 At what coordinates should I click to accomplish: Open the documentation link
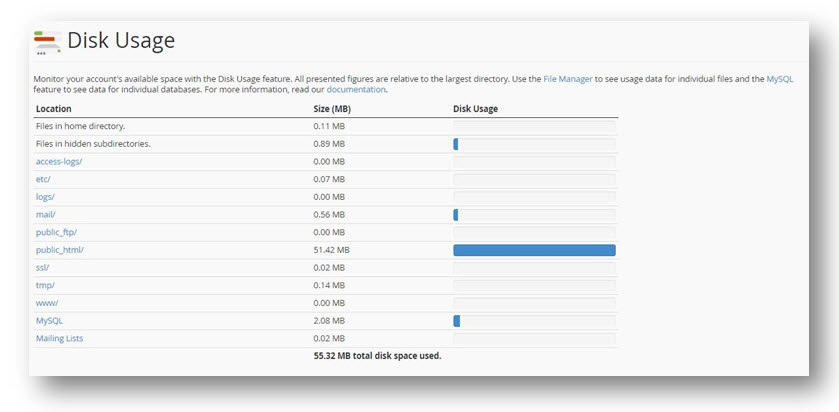pos(356,89)
